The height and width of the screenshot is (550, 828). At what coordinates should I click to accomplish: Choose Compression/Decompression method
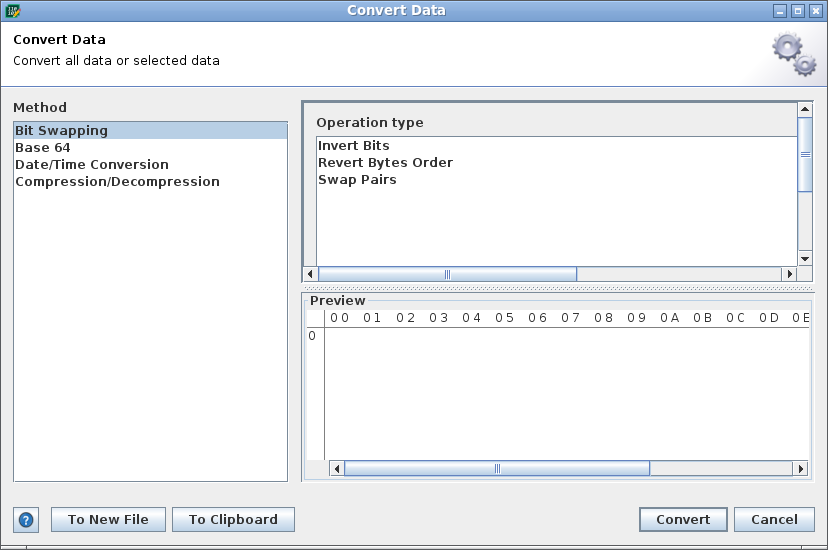[x=150, y=181]
